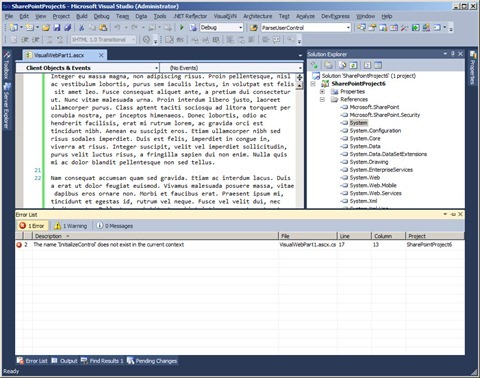Collapse the SharePointProject6 project node
The height and width of the screenshot is (378, 480).
click(313, 84)
